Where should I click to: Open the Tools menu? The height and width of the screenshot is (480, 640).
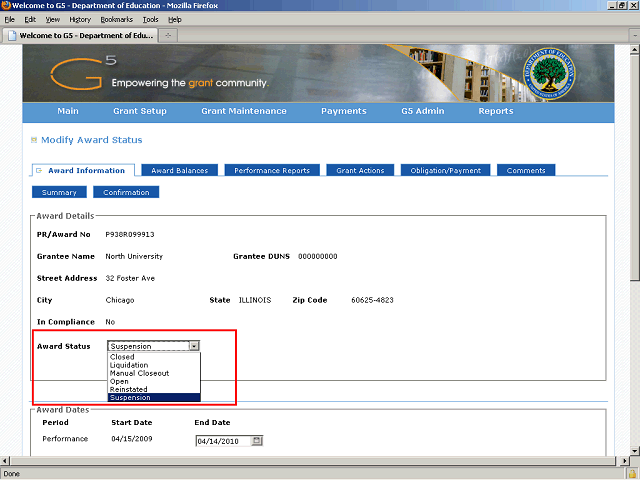[x=150, y=20]
